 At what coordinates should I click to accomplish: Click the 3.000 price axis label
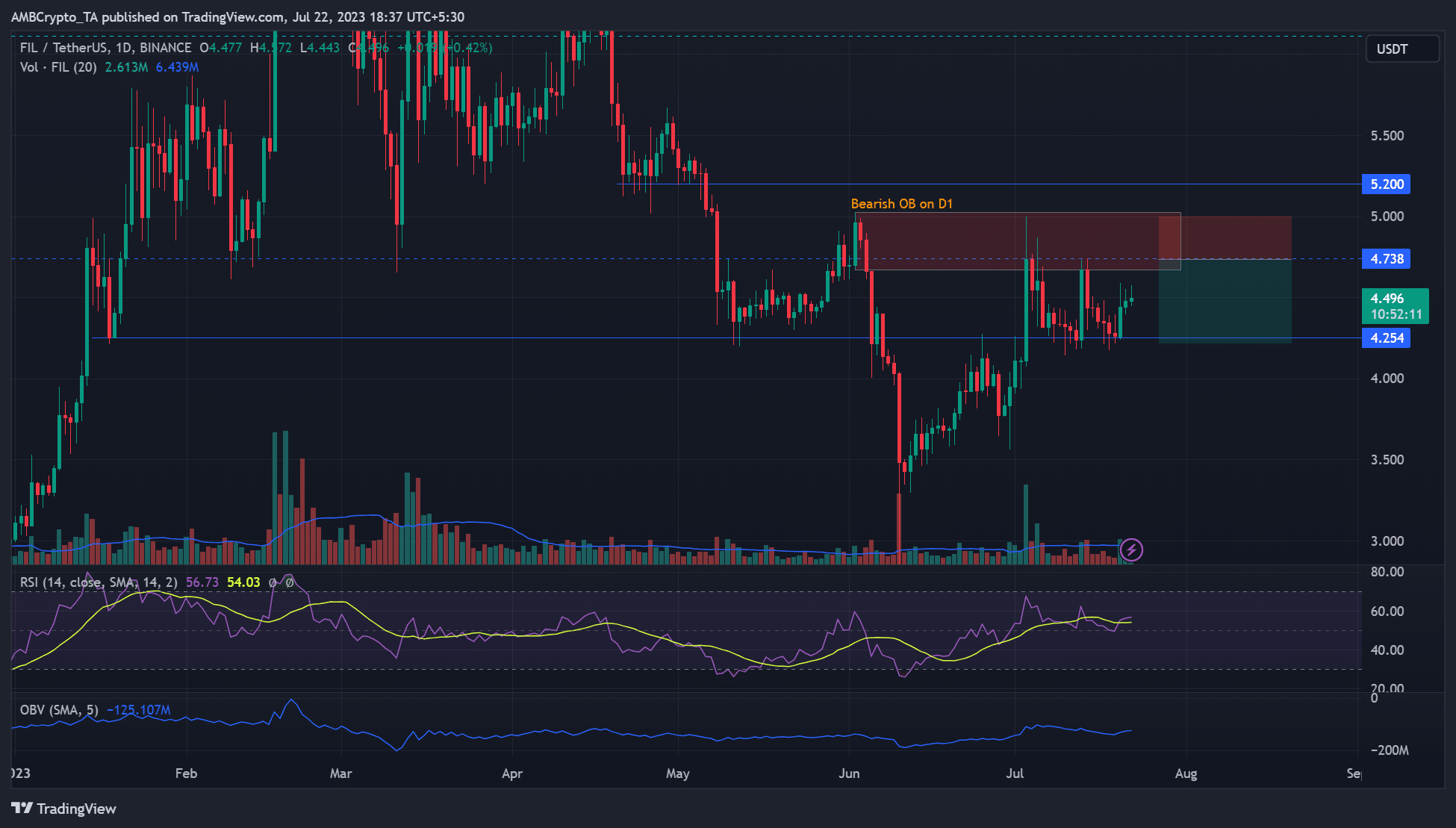pos(1387,541)
